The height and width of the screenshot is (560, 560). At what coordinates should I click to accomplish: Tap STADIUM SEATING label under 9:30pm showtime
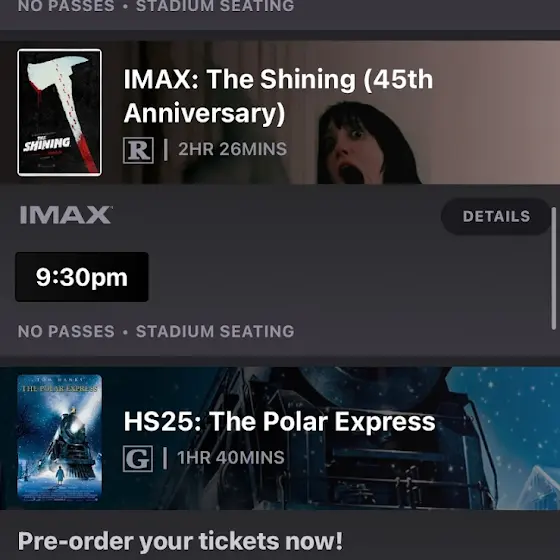[215, 331]
